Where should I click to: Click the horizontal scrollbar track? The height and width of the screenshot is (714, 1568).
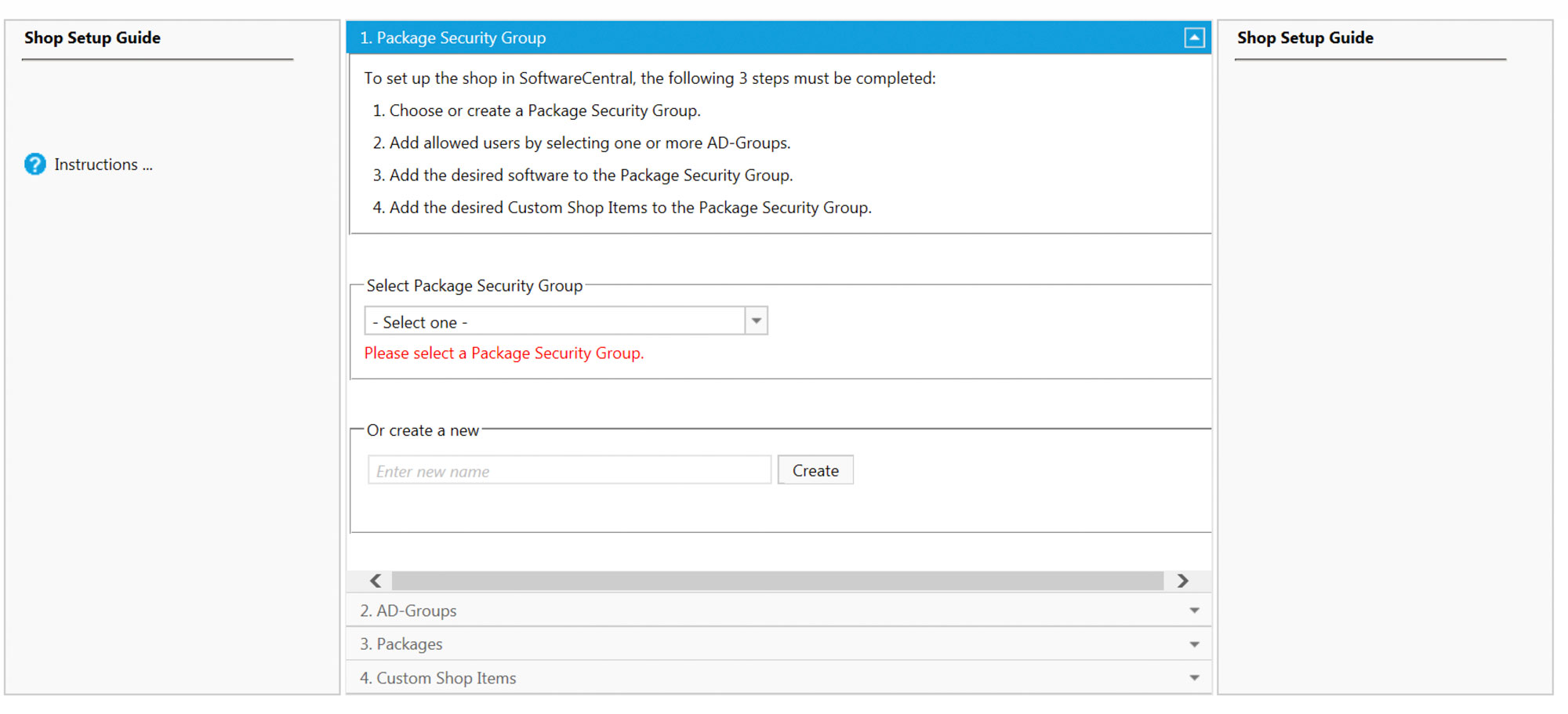click(x=778, y=581)
